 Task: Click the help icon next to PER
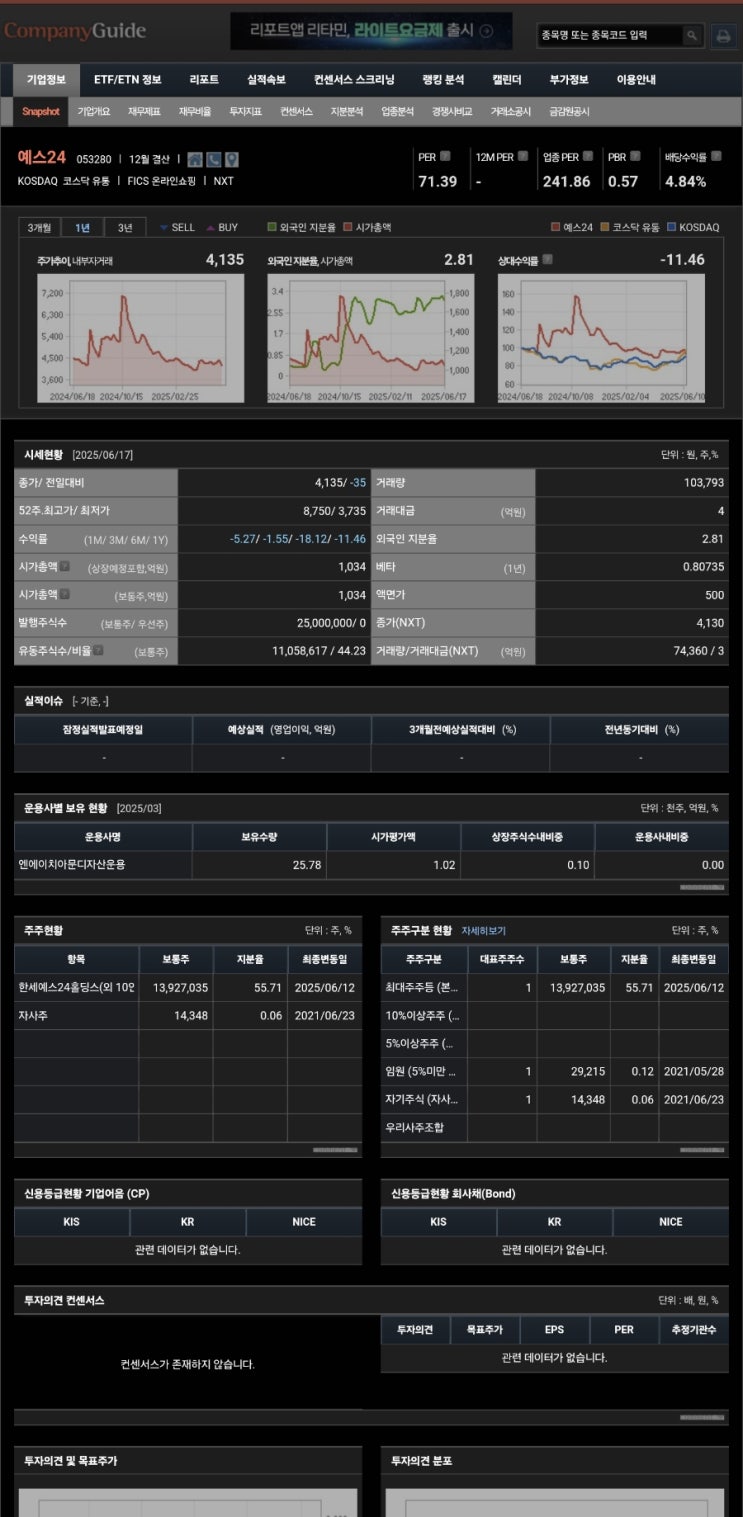pyautogui.click(x=446, y=156)
